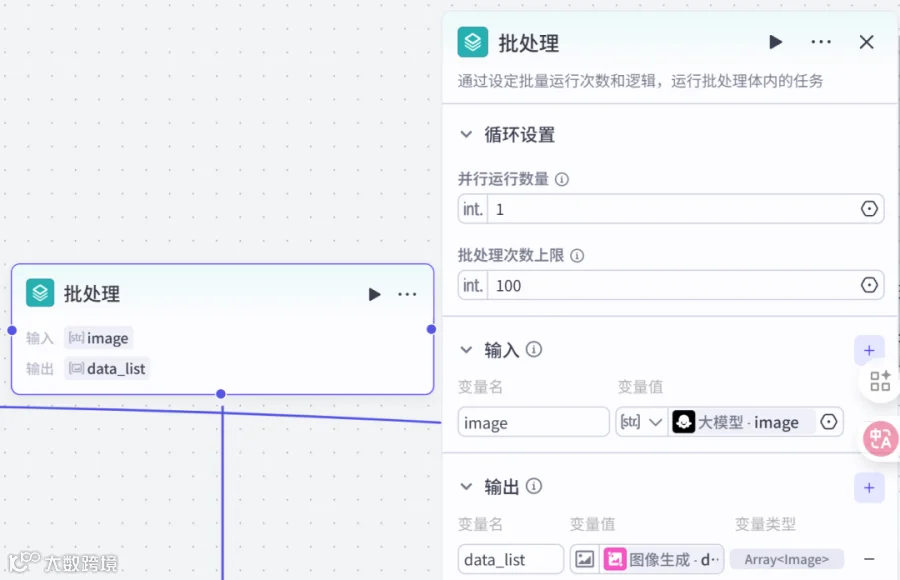
Task: Edit the data_list variable name field
Action: coord(510,559)
